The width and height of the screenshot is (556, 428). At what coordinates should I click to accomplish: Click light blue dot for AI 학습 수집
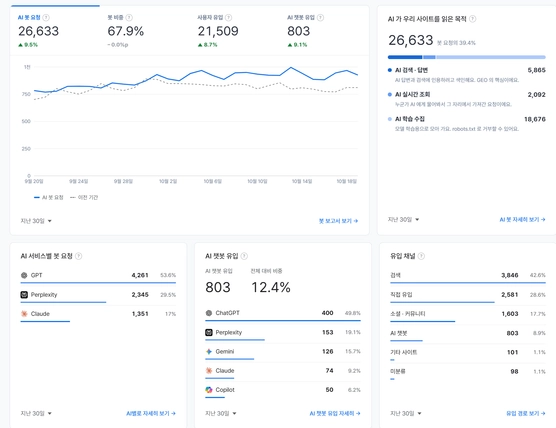(x=390, y=119)
